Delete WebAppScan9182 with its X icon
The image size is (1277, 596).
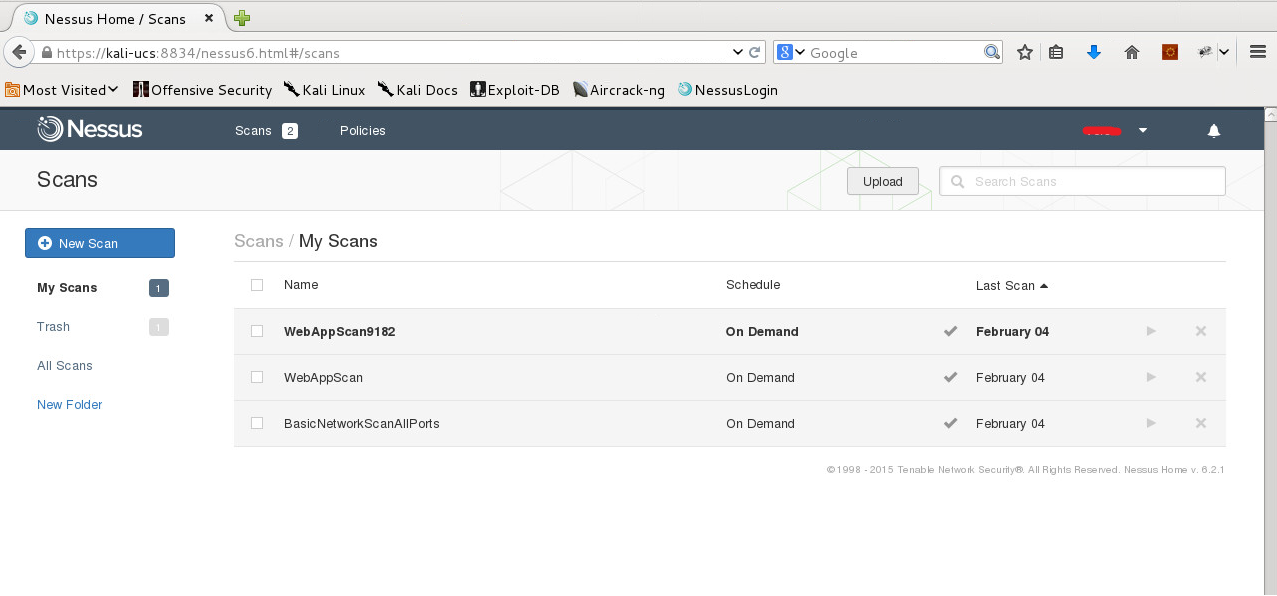[x=1201, y=331]
